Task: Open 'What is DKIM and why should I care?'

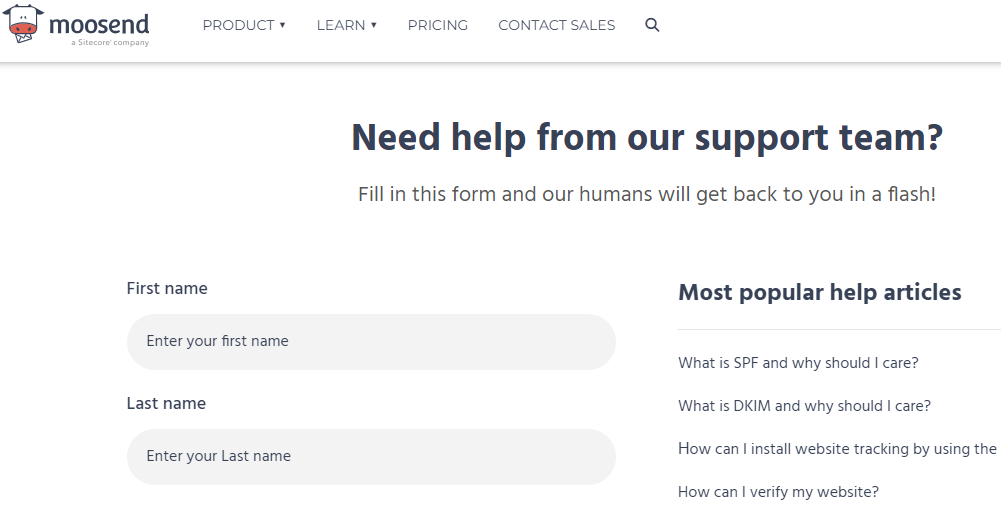Action: [x=804, y=406]
